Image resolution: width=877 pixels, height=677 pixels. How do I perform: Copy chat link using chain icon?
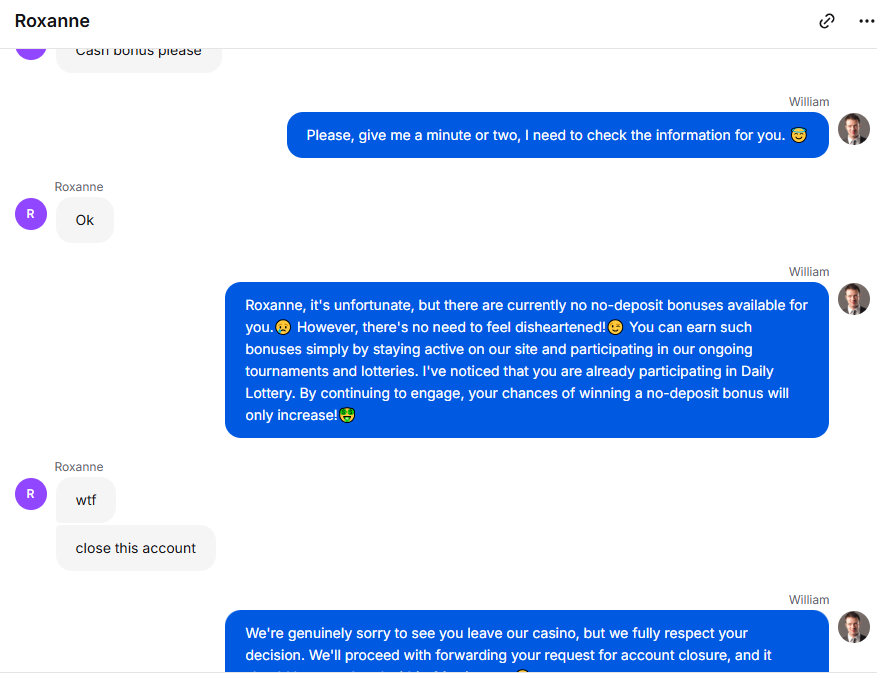[x=827, y=21]
